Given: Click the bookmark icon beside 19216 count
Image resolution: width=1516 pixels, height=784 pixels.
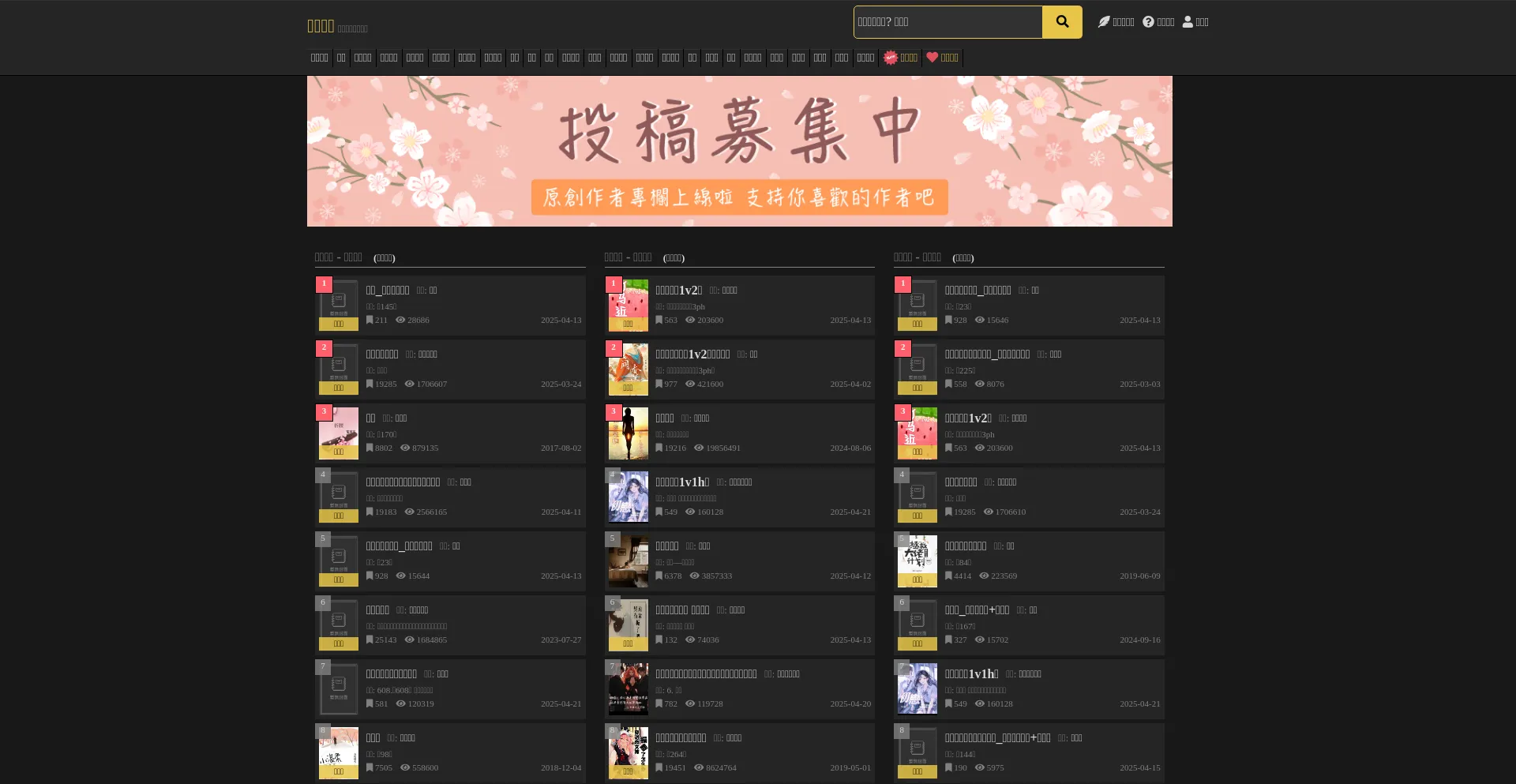Looking at the screenshot, I should (x=659, y=448).
